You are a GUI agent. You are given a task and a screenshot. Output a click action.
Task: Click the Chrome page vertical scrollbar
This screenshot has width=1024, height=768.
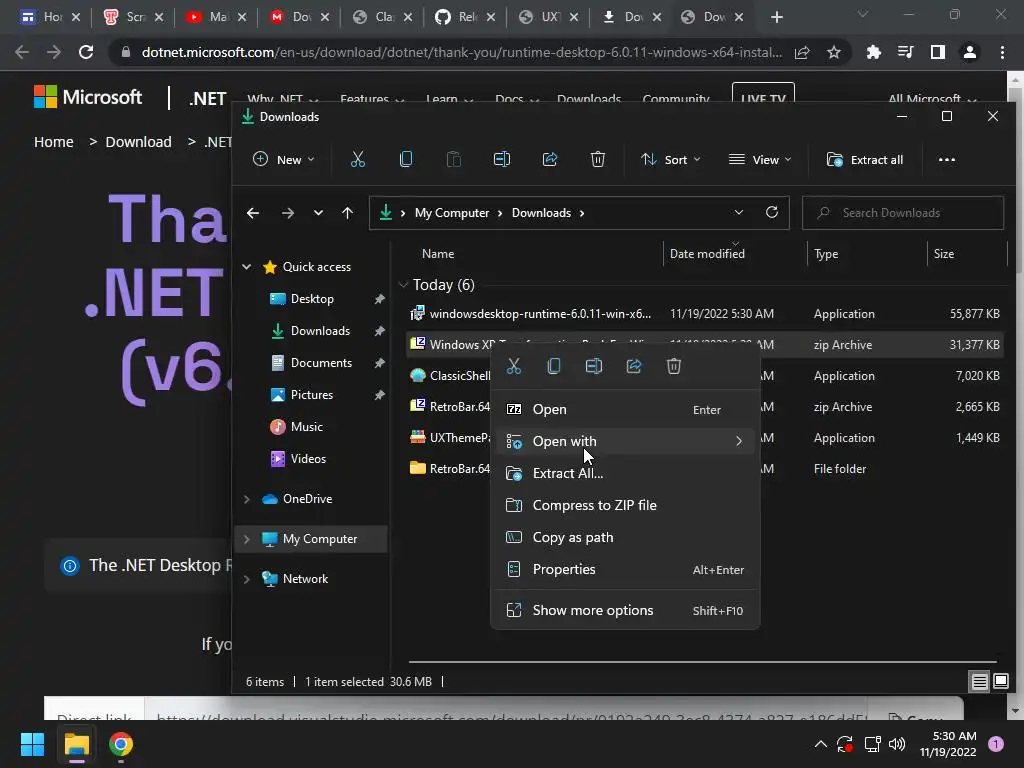1015,392
